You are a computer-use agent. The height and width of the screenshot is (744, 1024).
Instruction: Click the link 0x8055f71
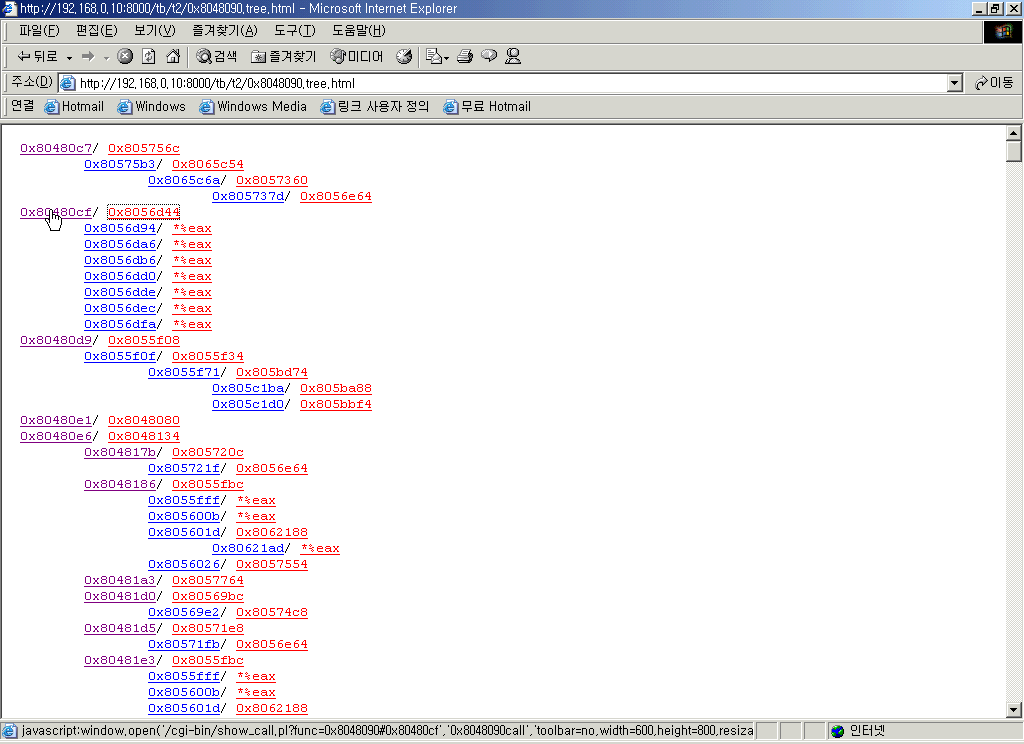pos(184,372)
